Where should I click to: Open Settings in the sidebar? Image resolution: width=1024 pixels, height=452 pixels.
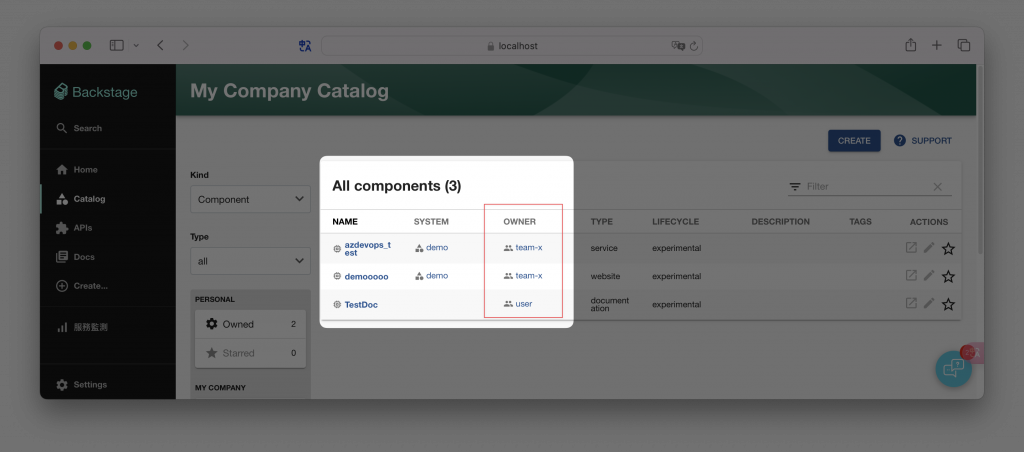tap(81, 385)
